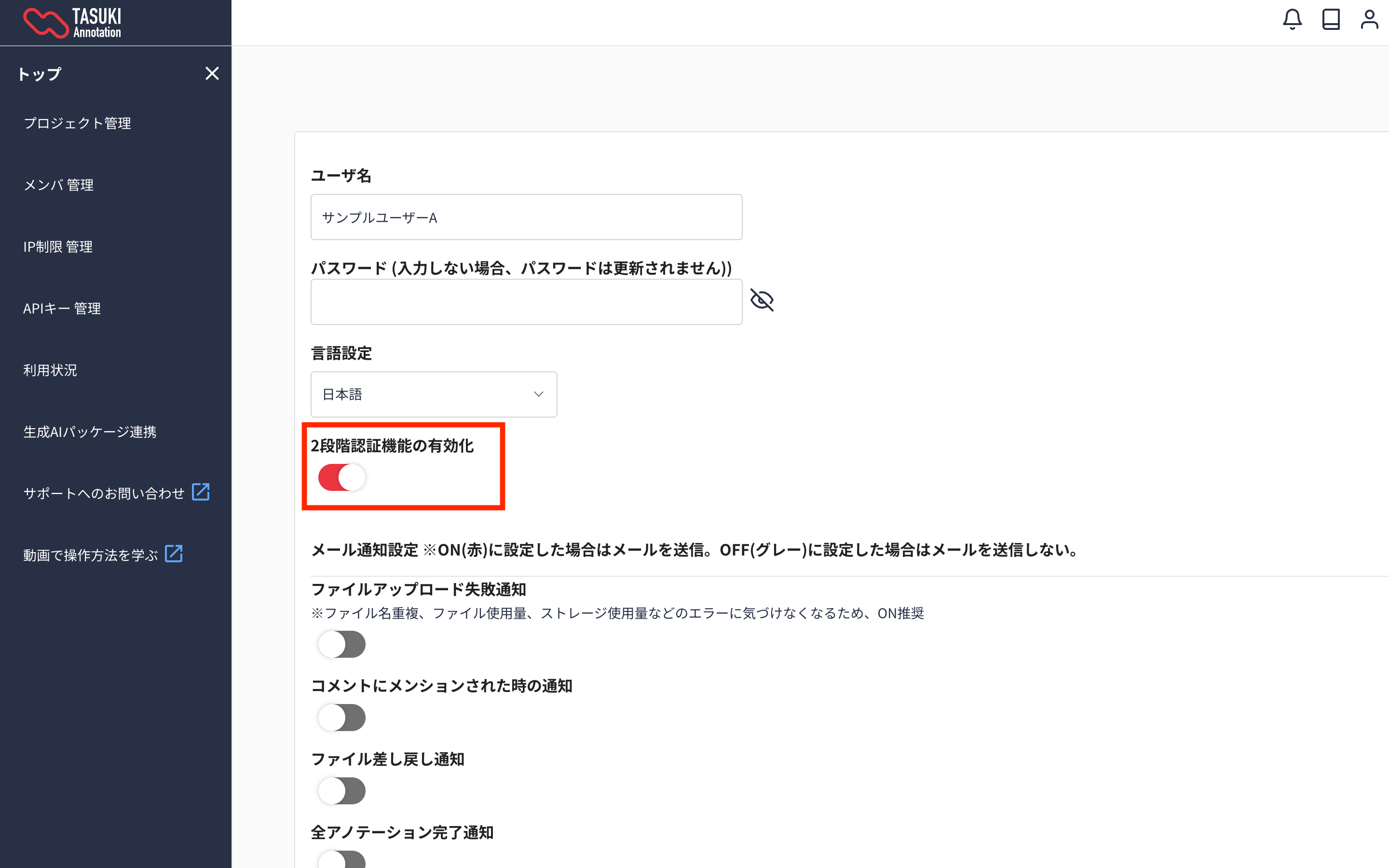Click the manual book icon
The height and width of the screenshot is (868, 1389).
[x=1331, y=19]
